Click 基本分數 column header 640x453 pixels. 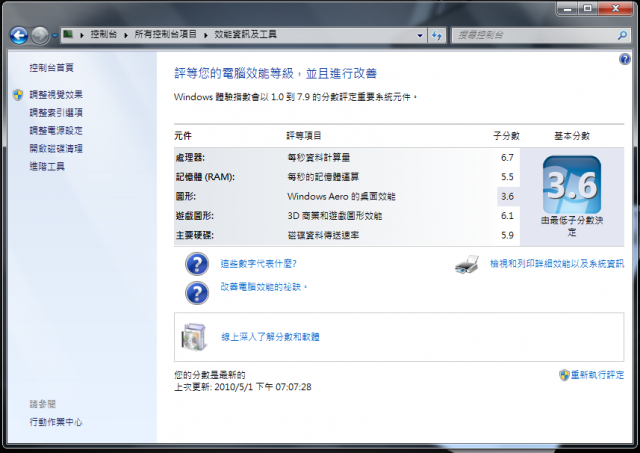pyautogui.click(x=572, y=136)
